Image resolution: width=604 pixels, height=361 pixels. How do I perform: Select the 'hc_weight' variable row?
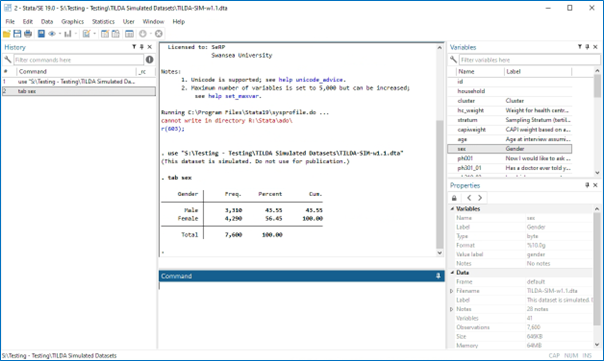tap(510, 110)
